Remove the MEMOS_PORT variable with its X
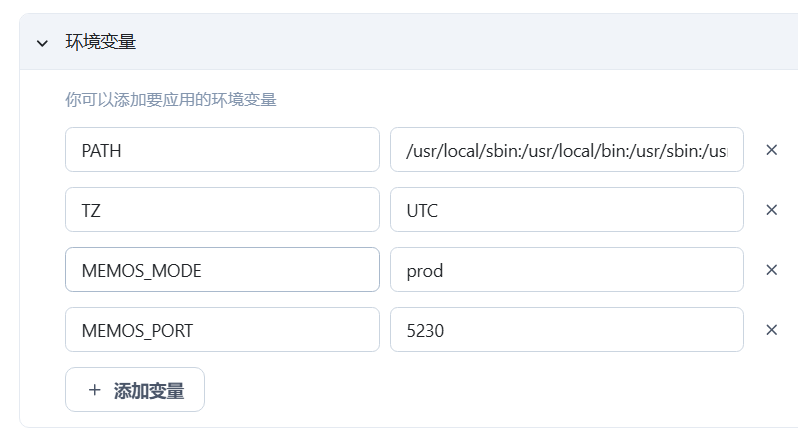The width and height of the screenshot is (798, 430). (771, 330)
